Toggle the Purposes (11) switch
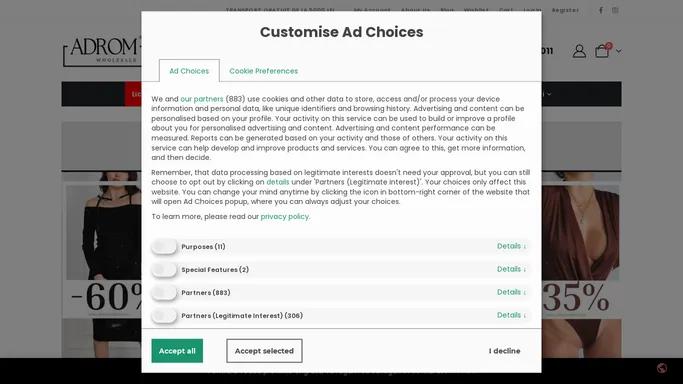Screen dimensions: 683x384 pos(164,246)
